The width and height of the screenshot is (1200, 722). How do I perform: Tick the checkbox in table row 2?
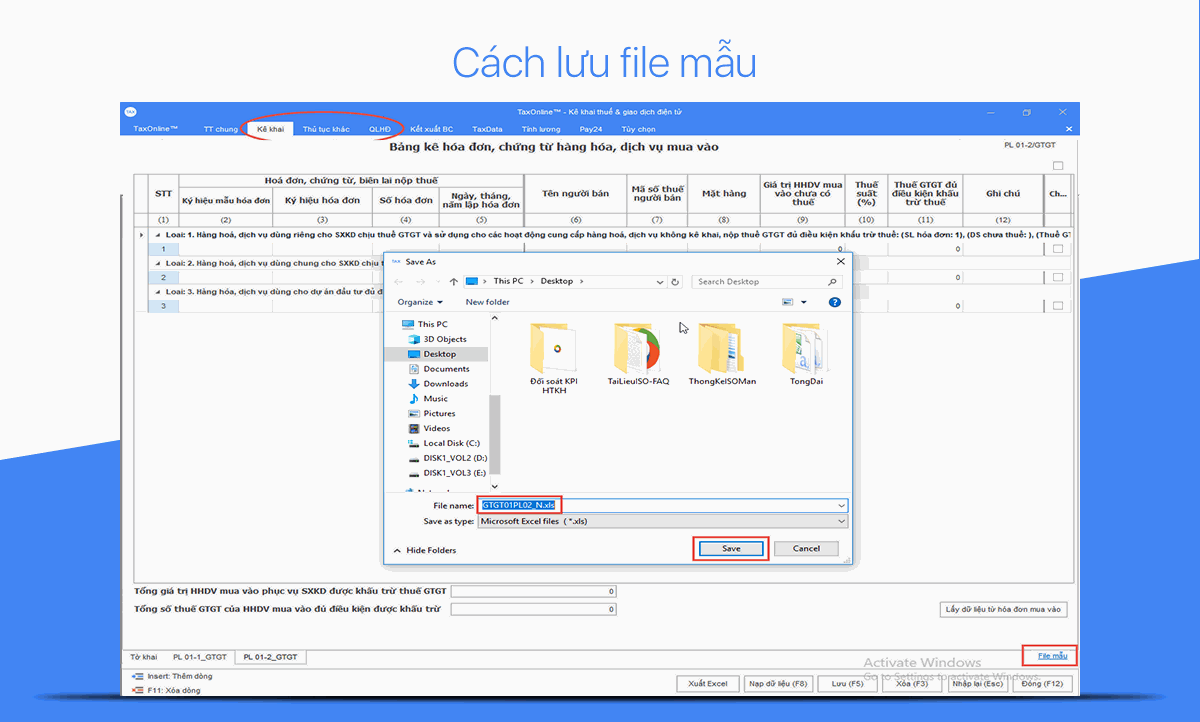[1058, 277]
